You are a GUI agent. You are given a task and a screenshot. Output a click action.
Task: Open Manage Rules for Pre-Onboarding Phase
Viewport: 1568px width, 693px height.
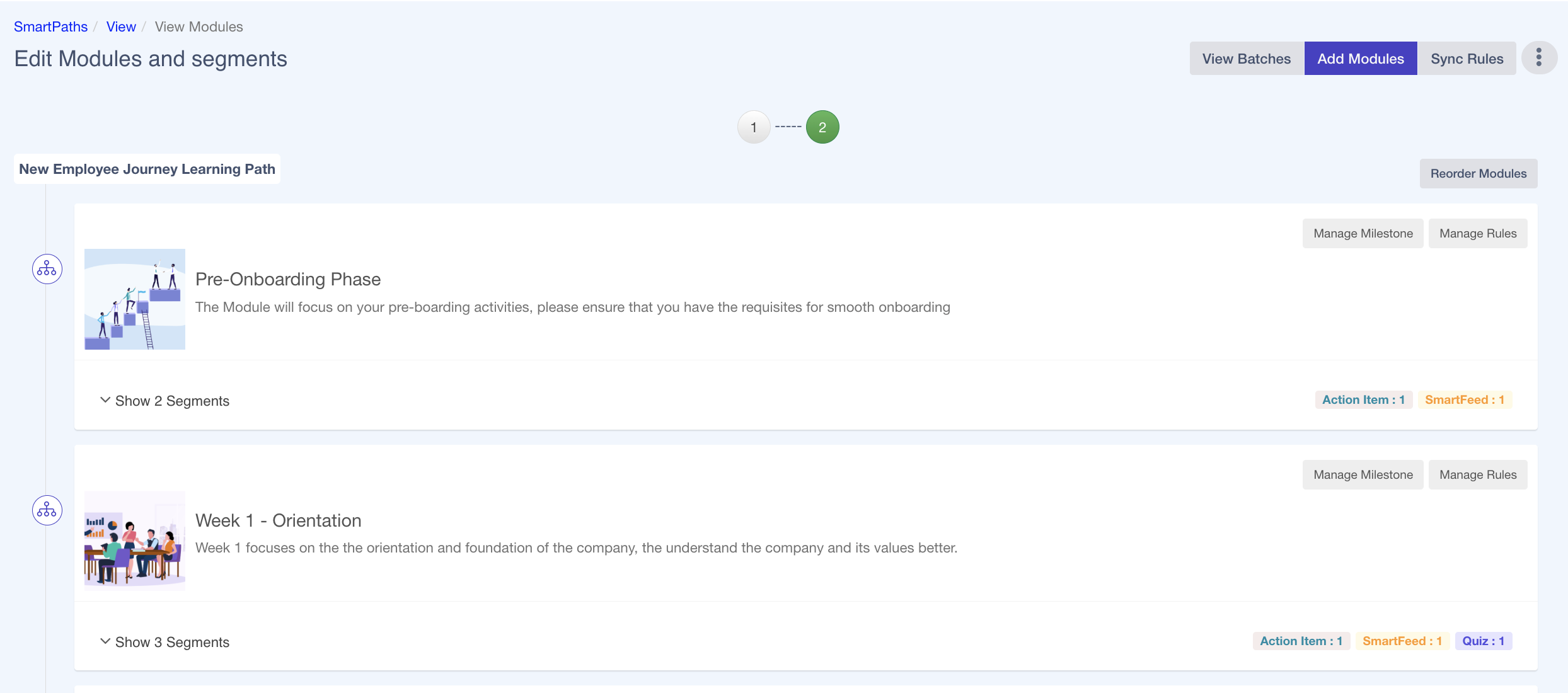(1477, 234)
